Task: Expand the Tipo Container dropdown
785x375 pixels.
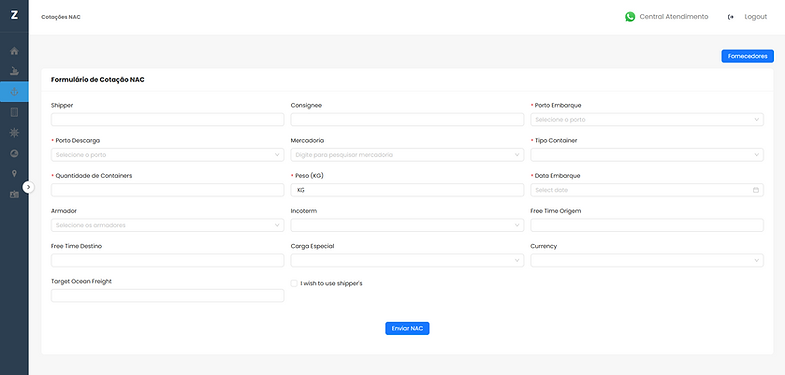Action: [647, 155]
